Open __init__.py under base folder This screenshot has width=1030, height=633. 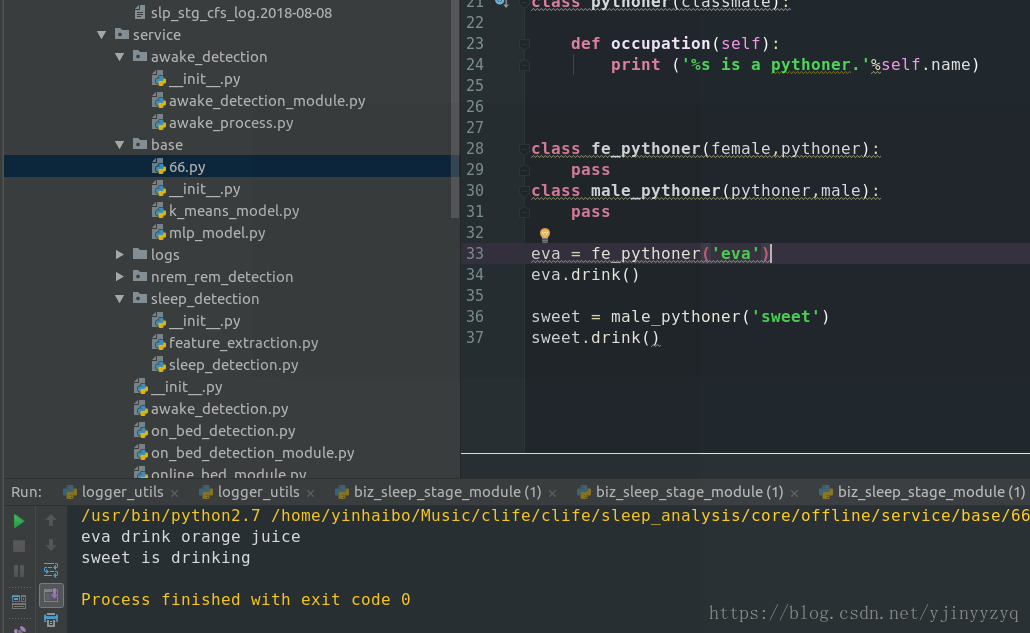204,189
